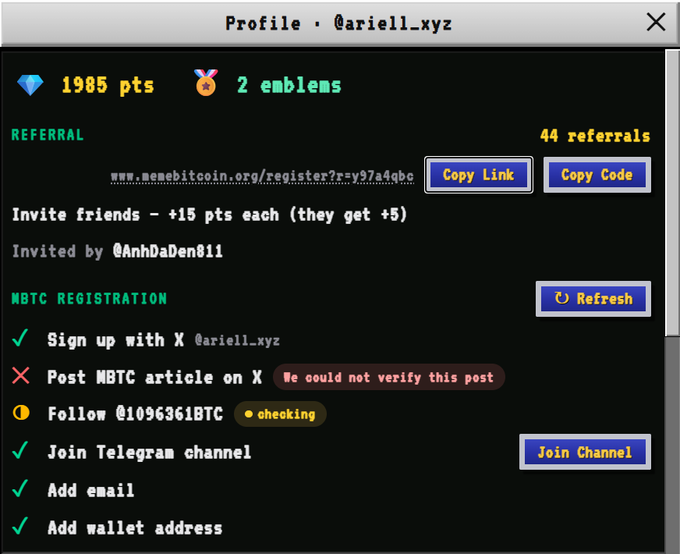This screenshot has height=554, width=680.
Task: Click the '2 emblems' text
Action: [x=289, y=85]
